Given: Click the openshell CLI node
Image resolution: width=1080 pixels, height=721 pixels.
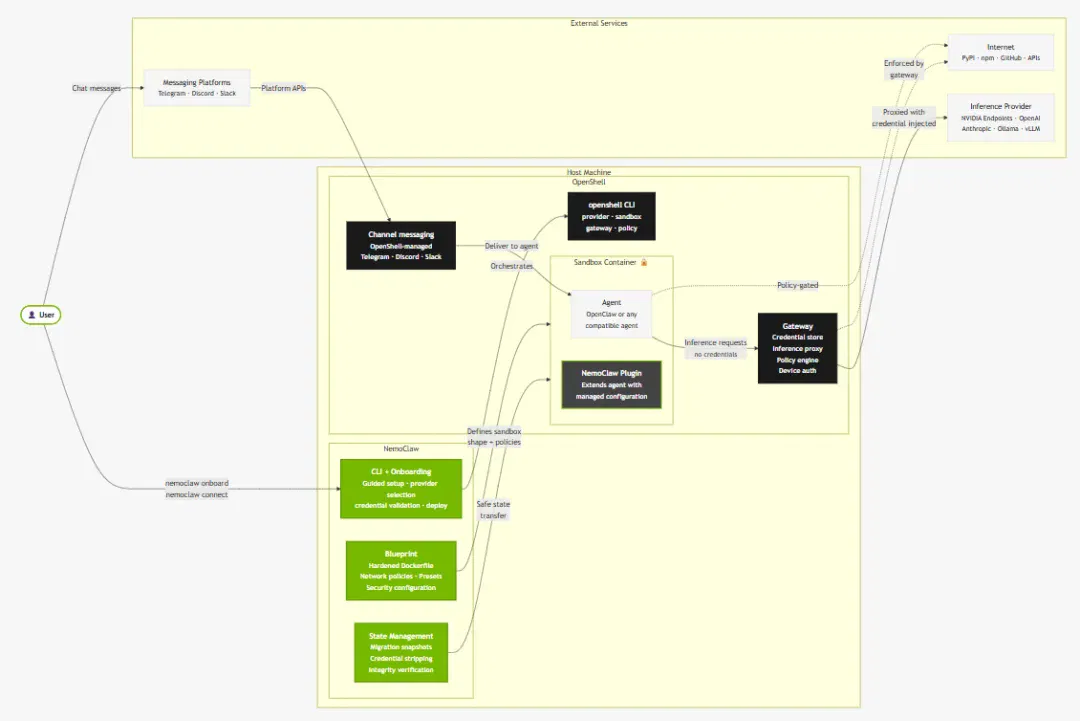Looking at the screenshot, I should [612, 216].
